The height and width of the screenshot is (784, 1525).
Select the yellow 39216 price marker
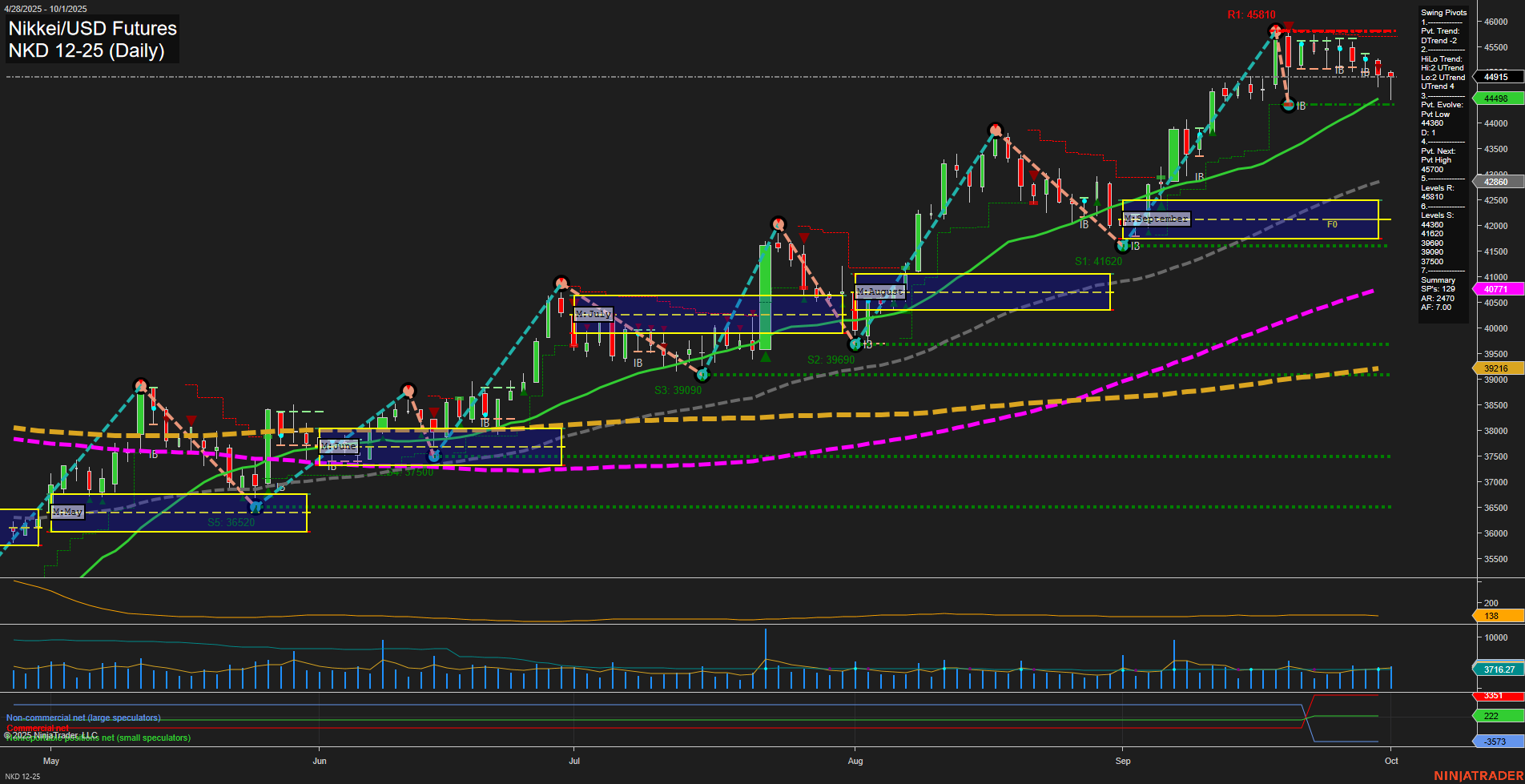tap(1495, 368)
